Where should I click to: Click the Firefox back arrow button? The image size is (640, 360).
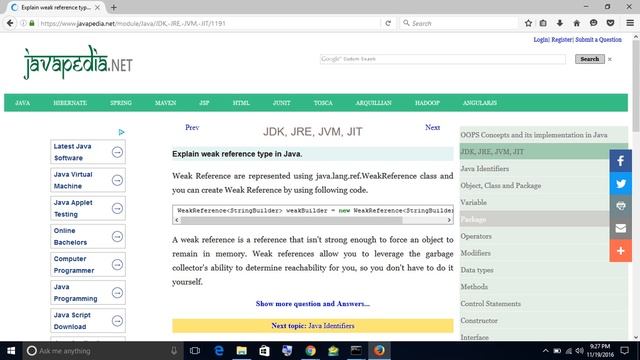[10, 23]
